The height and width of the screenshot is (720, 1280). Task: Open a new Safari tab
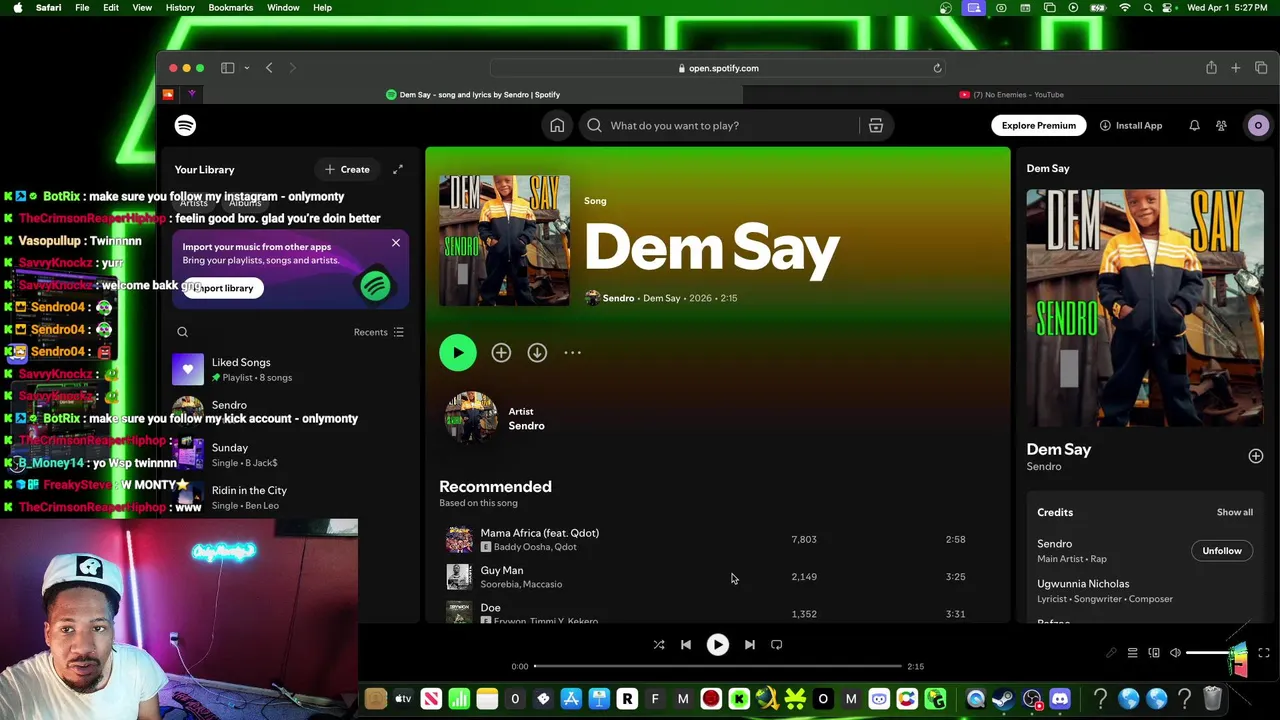[1236, 68]
